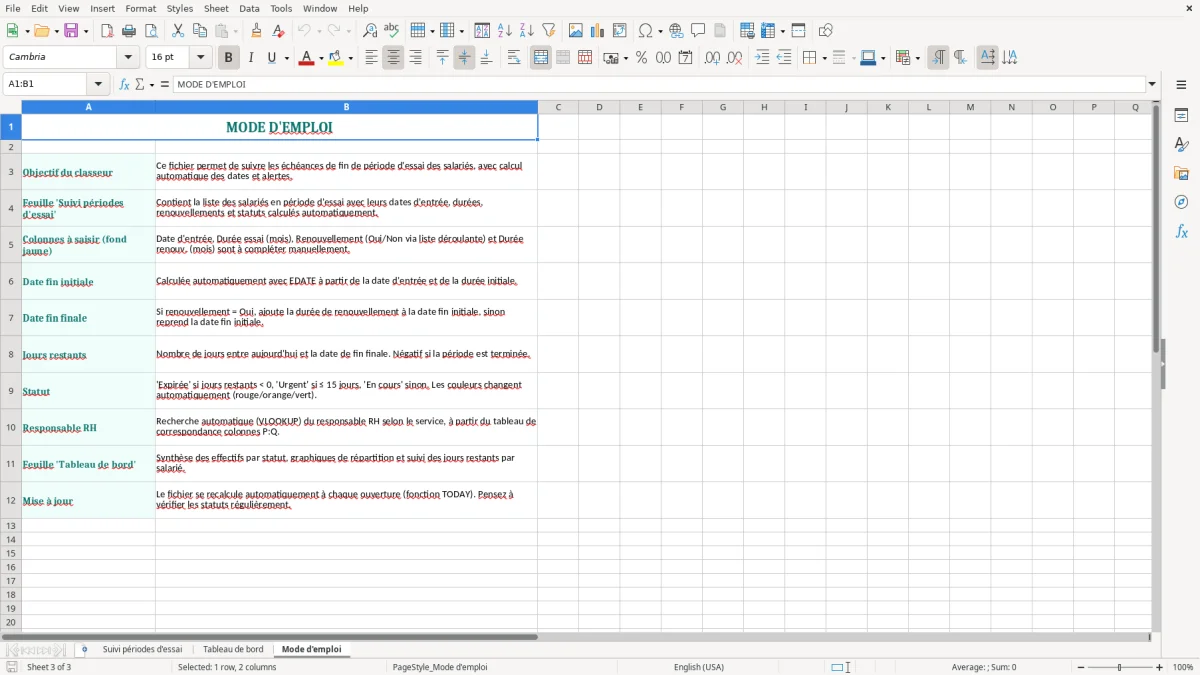Click the Increase Indent icon
1200x675 pixels.
tap(762, 58)
